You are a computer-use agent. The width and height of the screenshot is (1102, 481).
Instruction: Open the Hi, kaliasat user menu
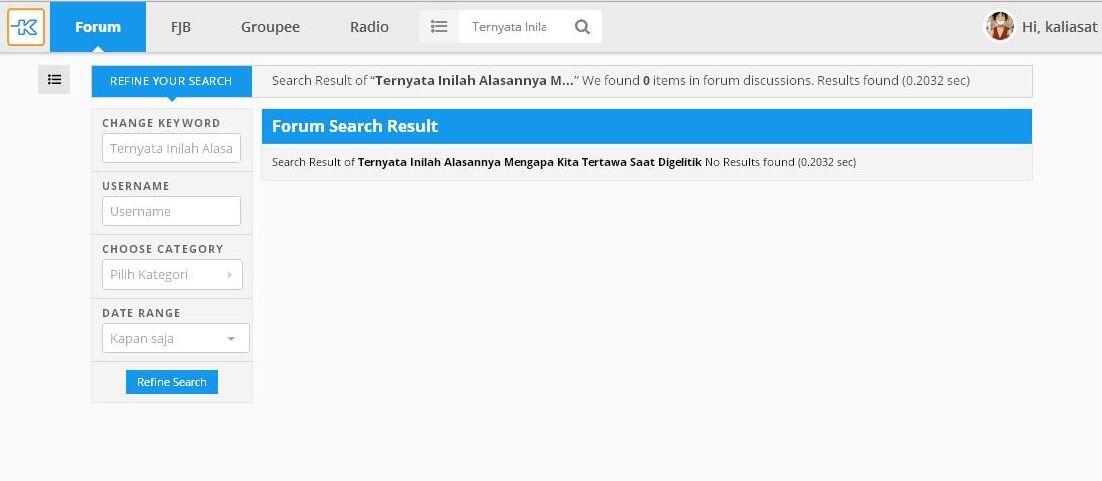coord(1059,27)
